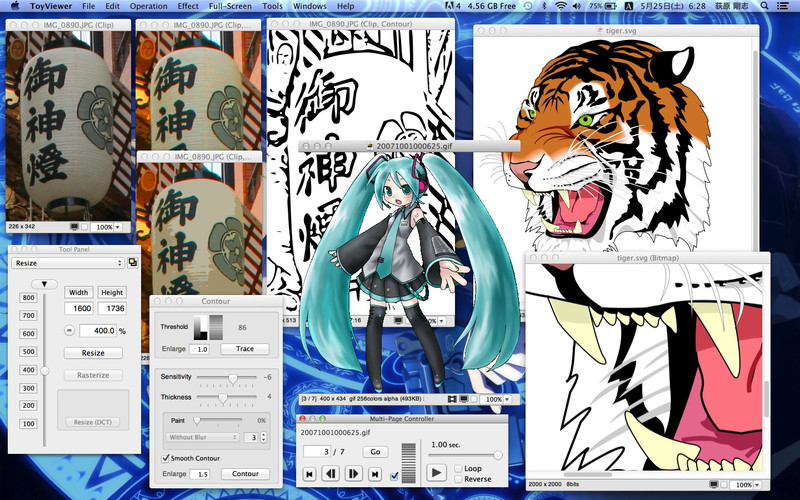Click the volume icon in menu bar
This screenshot has height=500, width=800.
577,6
